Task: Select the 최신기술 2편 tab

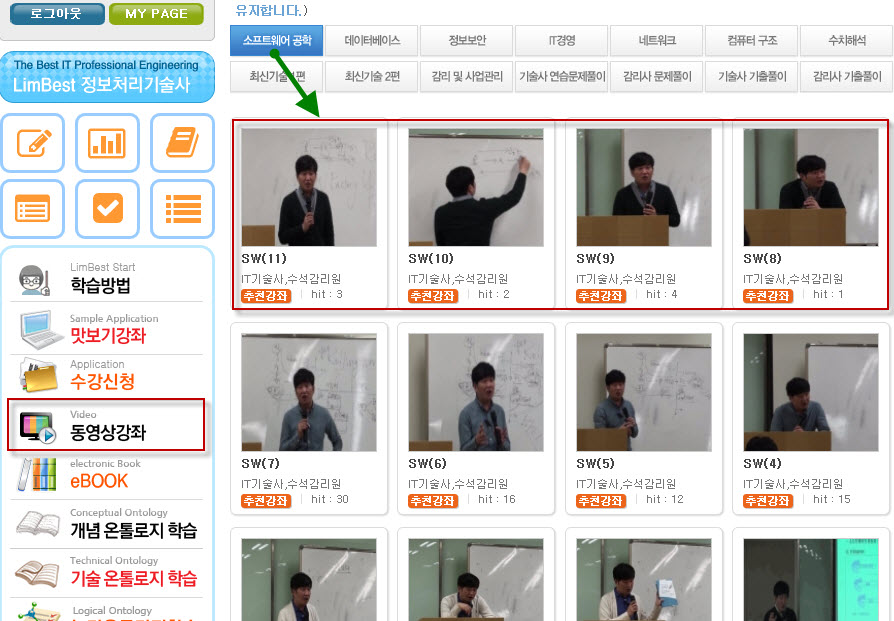Action: point(372,76)
